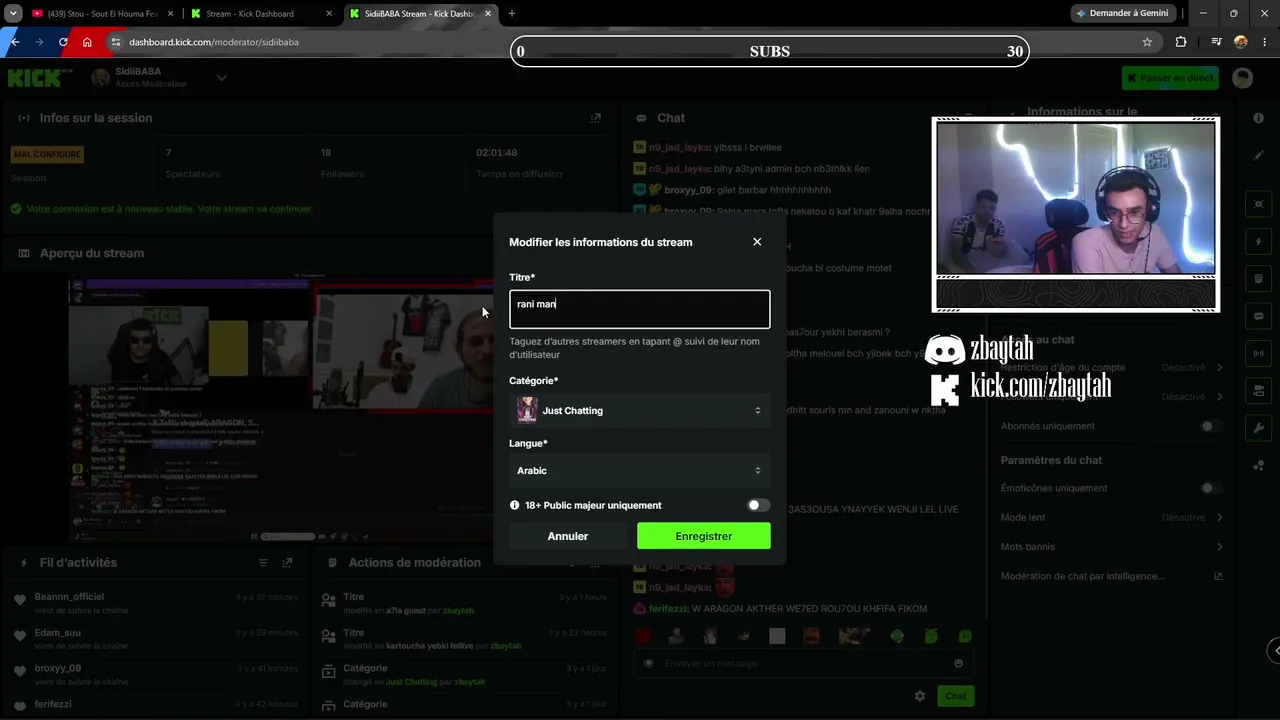Pop out the Fil d'activités panel
Image resolution: width=1280 pixels, height=720 pixels.
point(287,563)
